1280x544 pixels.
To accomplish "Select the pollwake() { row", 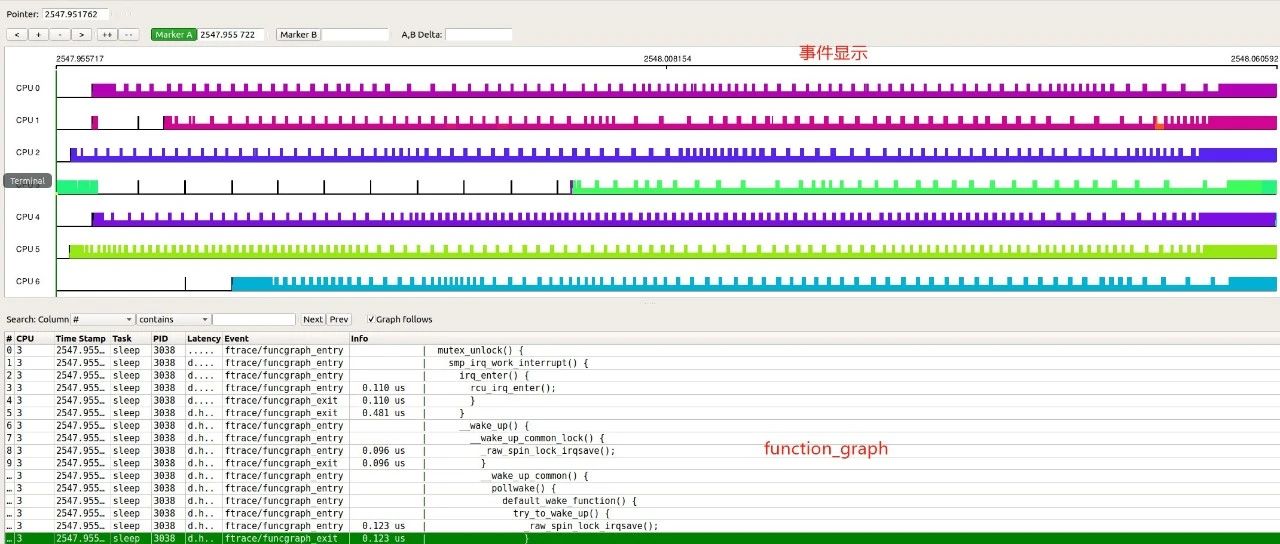I will click(640, 488).
